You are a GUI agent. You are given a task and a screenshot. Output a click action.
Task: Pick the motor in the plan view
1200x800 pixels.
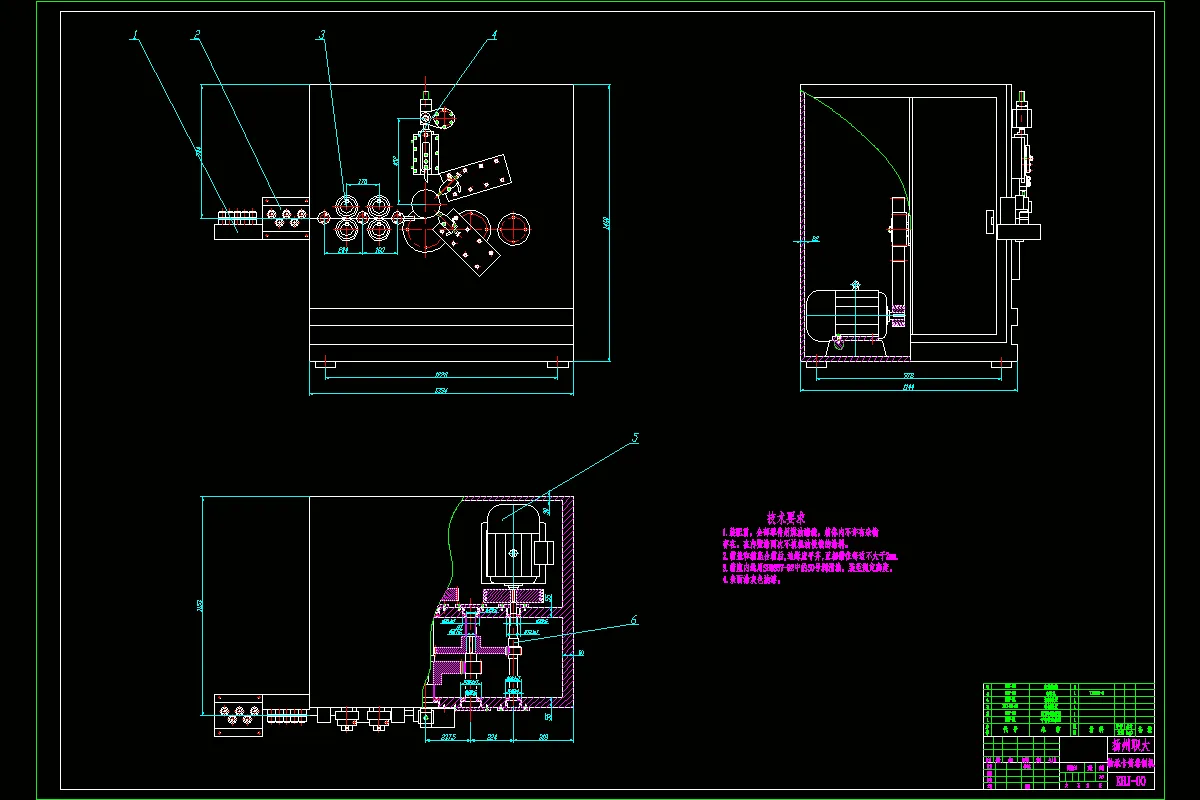[x=516, y=545]
